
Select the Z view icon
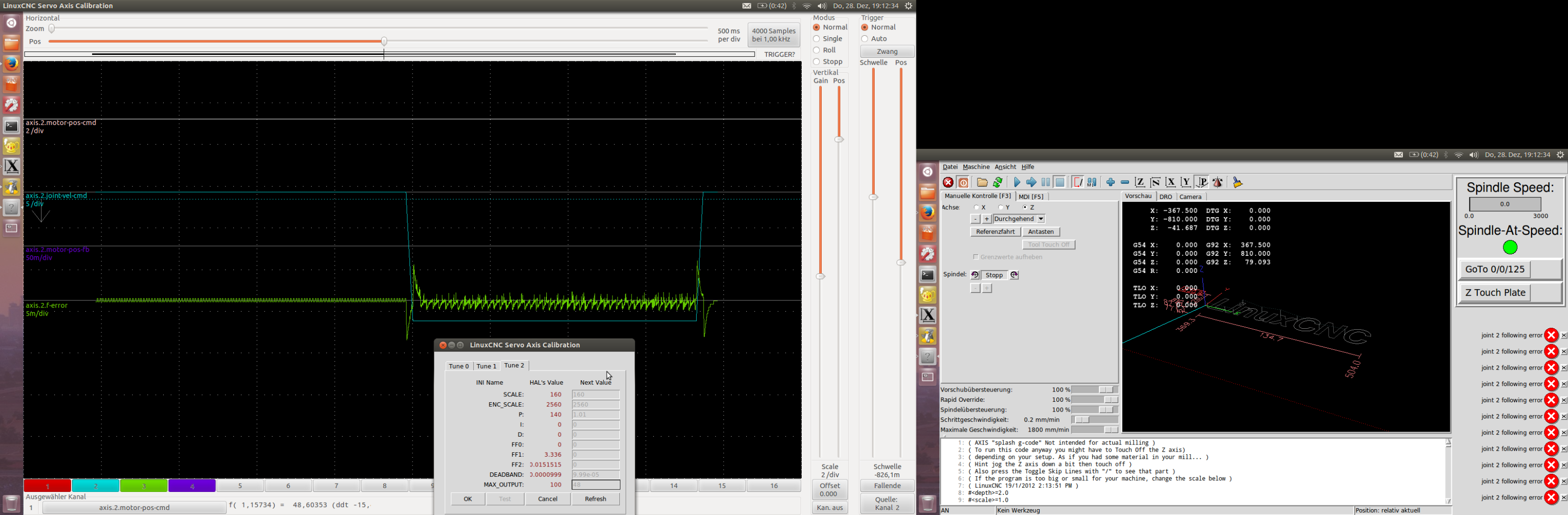tap(1140, 183)
